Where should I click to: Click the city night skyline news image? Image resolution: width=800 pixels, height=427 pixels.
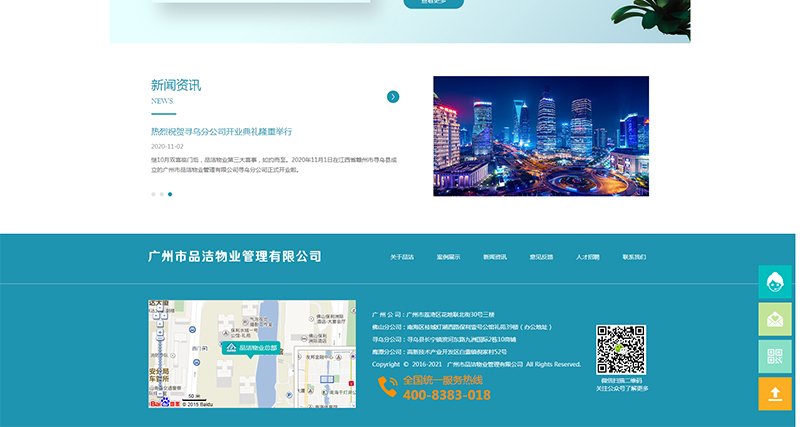[540, 136]
